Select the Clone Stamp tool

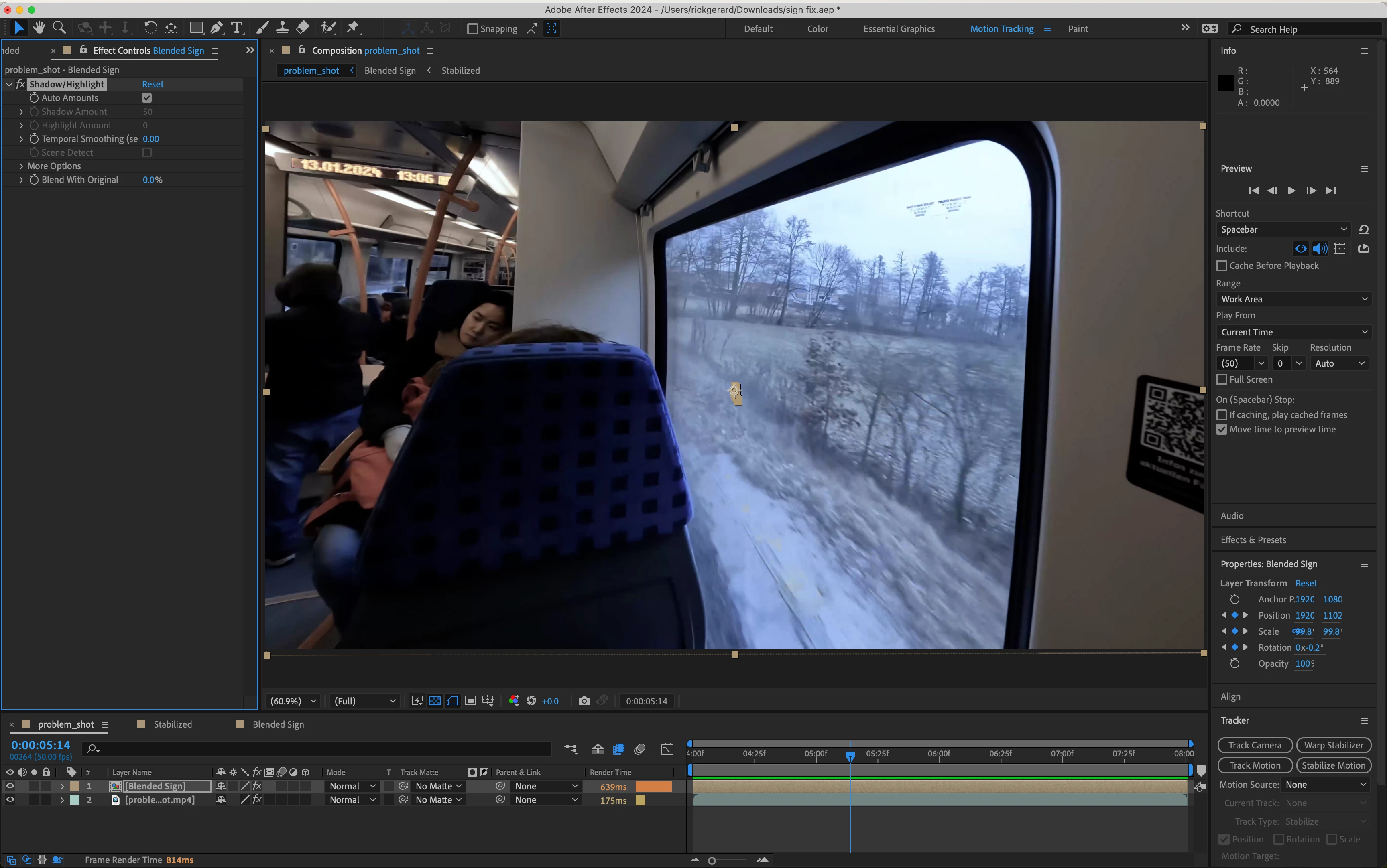click(282, 28)
